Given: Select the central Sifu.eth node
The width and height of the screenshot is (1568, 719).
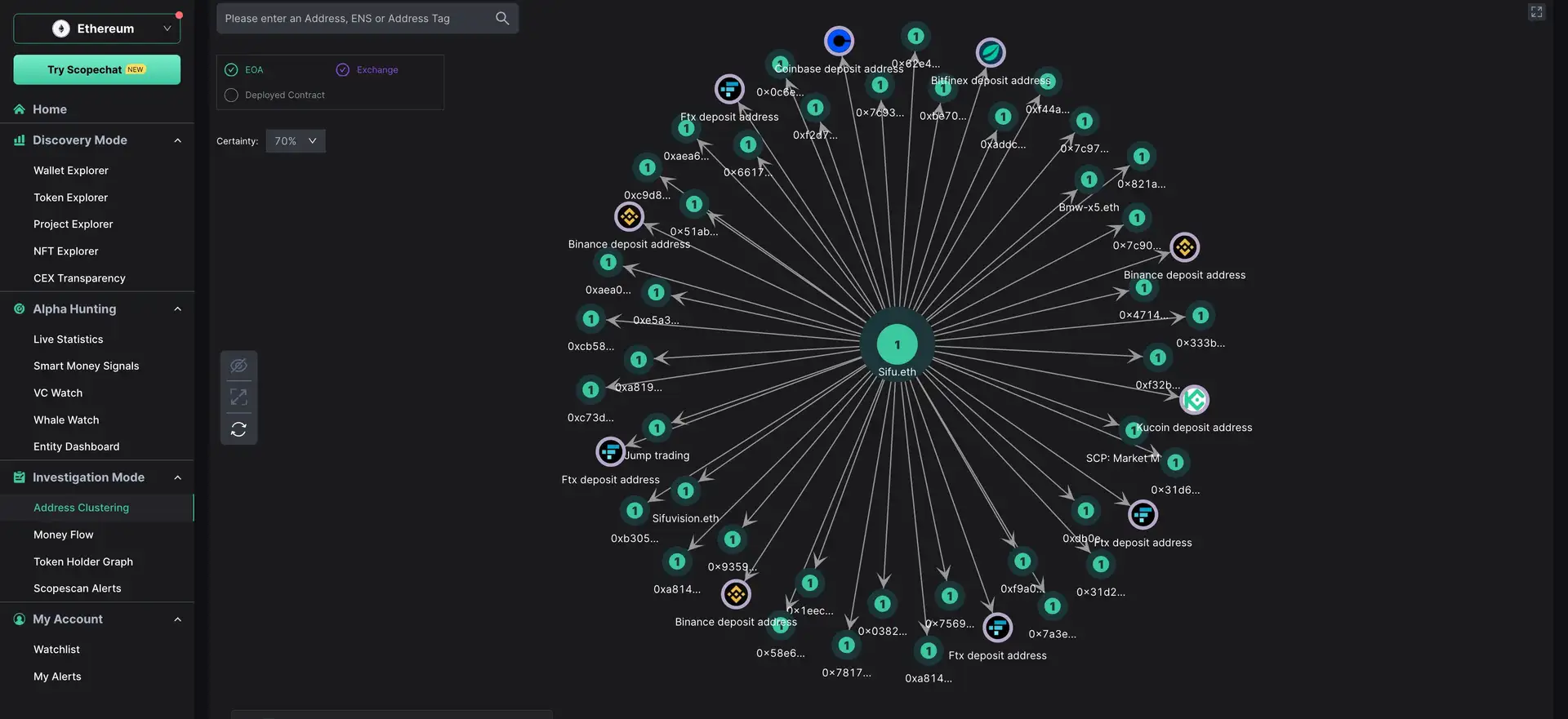Looking at the screenshot, I should [897, 345].
